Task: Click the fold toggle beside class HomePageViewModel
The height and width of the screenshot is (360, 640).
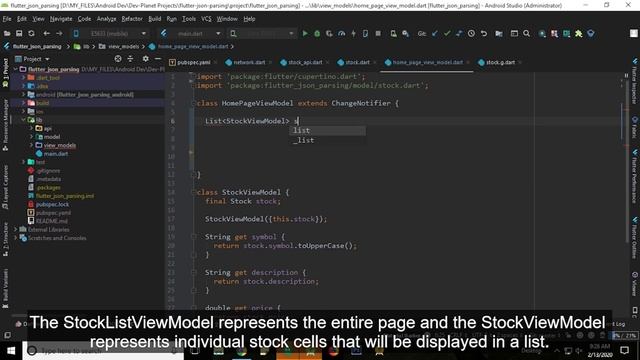Action: pyautogui.click(x=194, y=103)
